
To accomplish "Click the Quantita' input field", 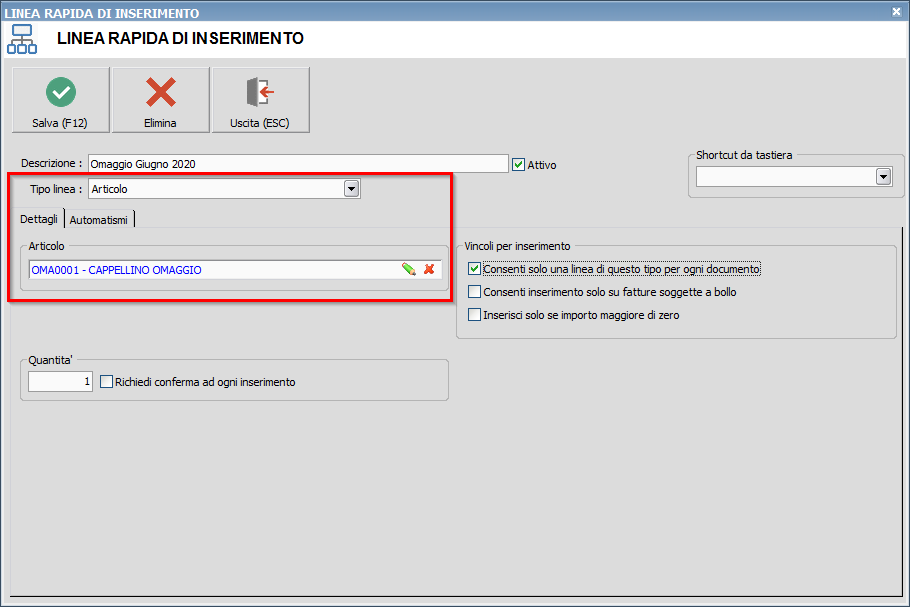I will 60,381.
